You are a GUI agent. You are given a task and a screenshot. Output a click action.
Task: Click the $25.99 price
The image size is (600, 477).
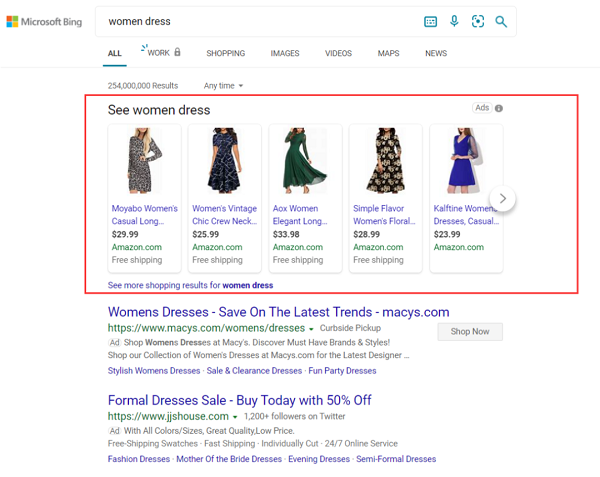tap(205, 234)
